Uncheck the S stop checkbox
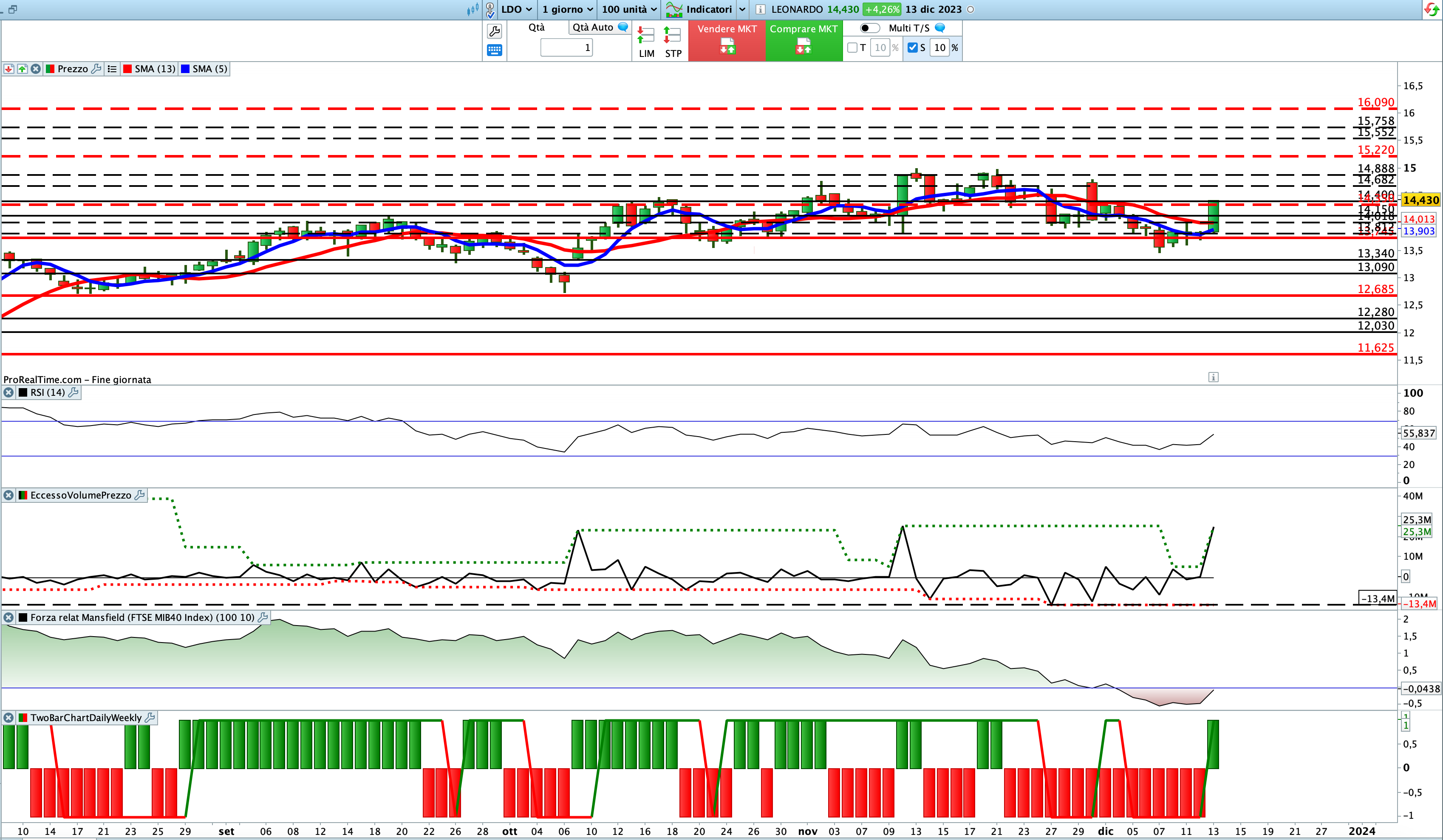Image resolution: width=1443 pixels, height=840 pixels. click(913, 48)
